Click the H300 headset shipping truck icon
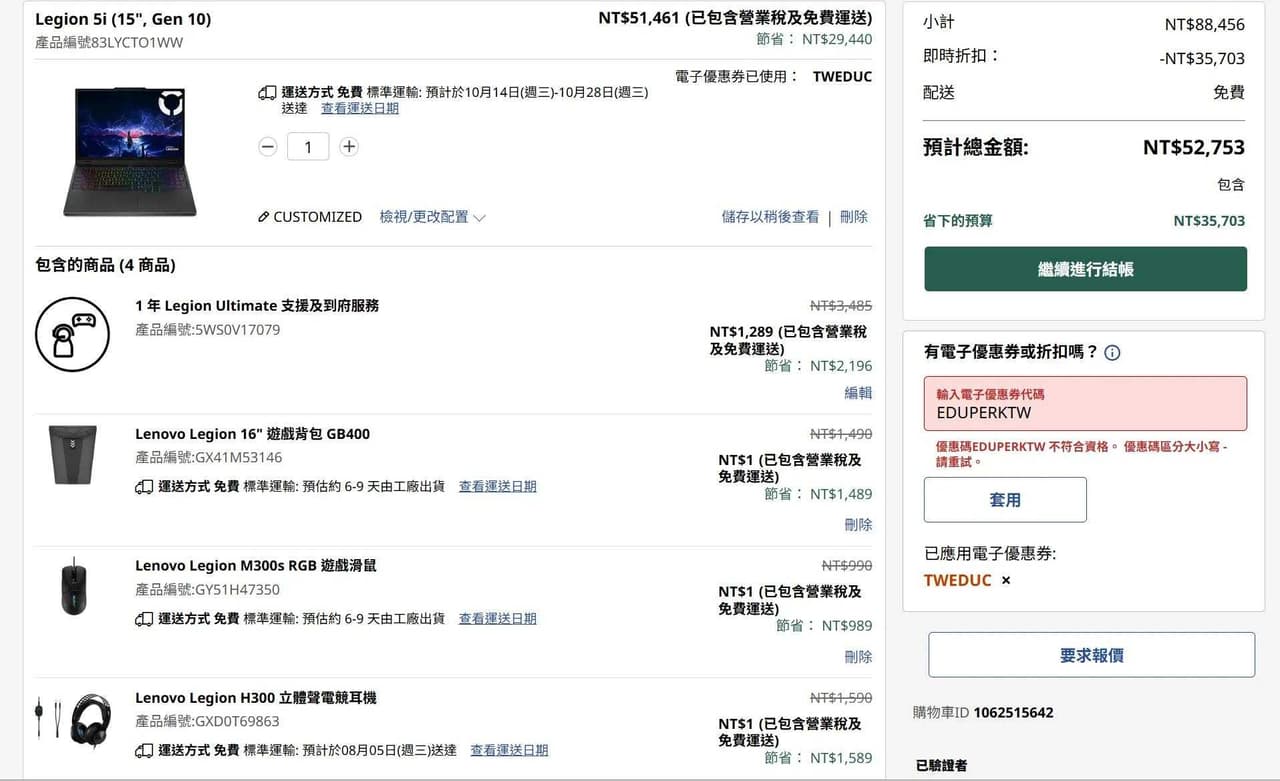This screenshot has height=781, width=1280. (x=144, y=750)
